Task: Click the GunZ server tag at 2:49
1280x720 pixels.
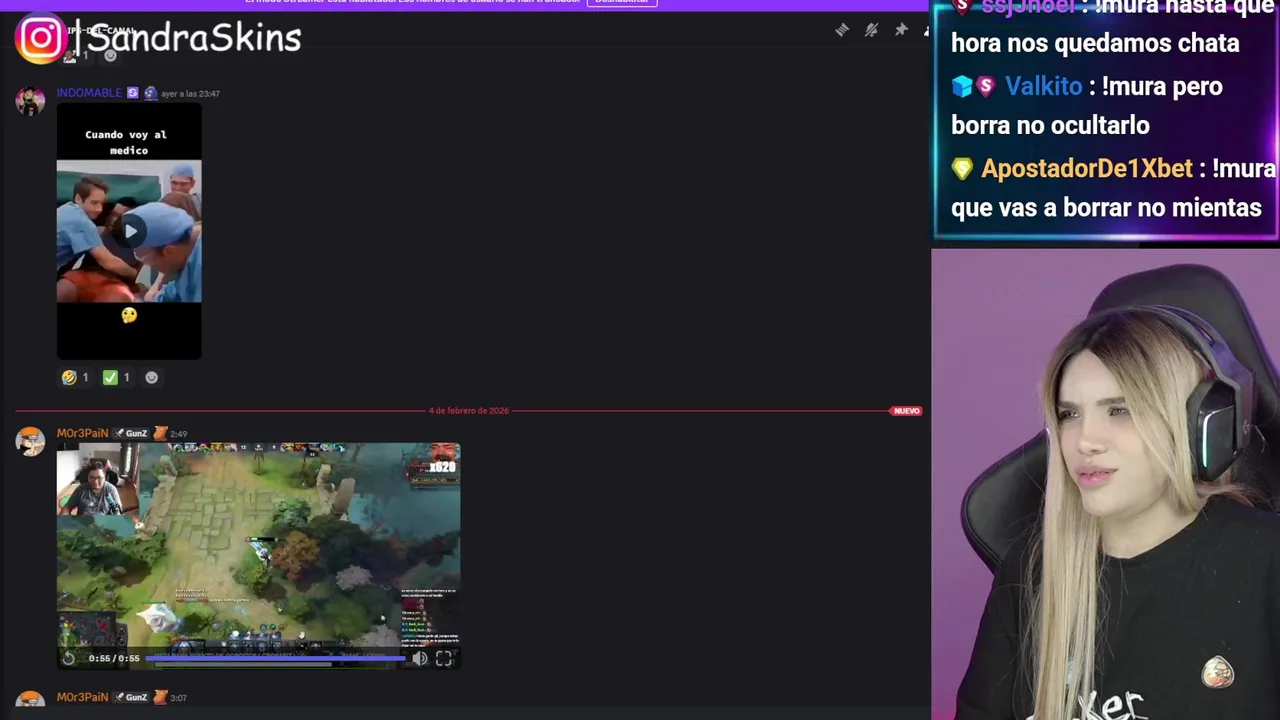Action: point(131,433)
